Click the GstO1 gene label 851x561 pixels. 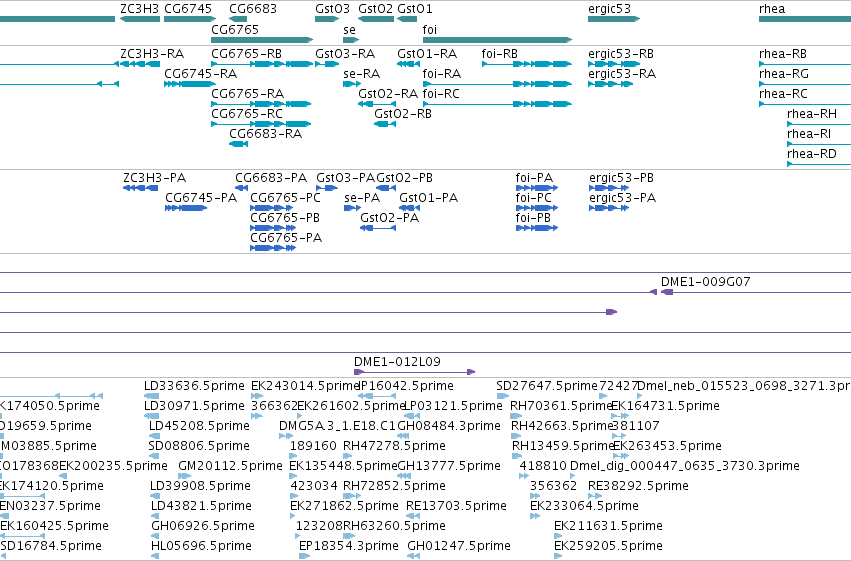point(415,9)
